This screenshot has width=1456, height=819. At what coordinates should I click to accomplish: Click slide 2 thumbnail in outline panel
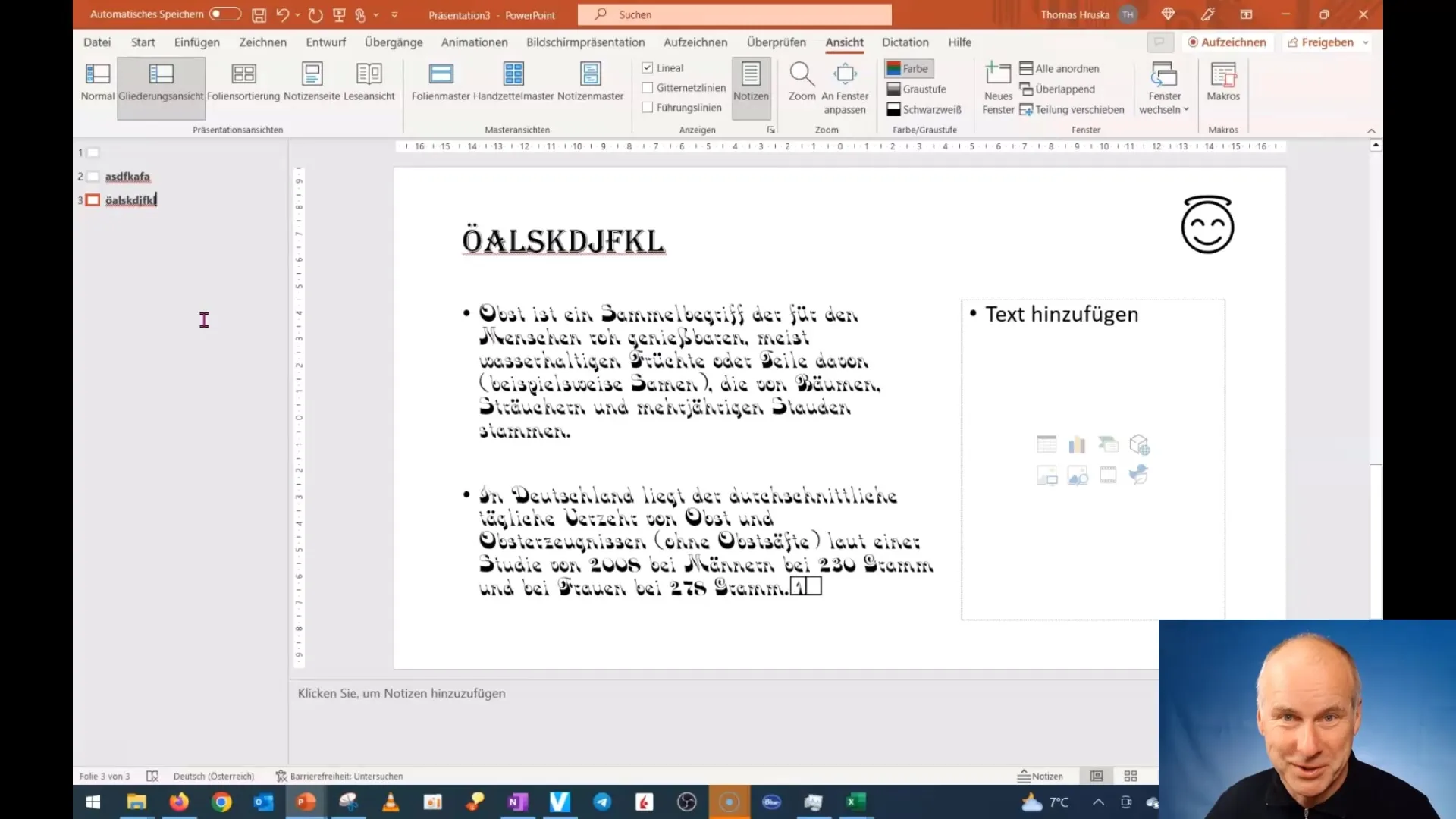93,176
